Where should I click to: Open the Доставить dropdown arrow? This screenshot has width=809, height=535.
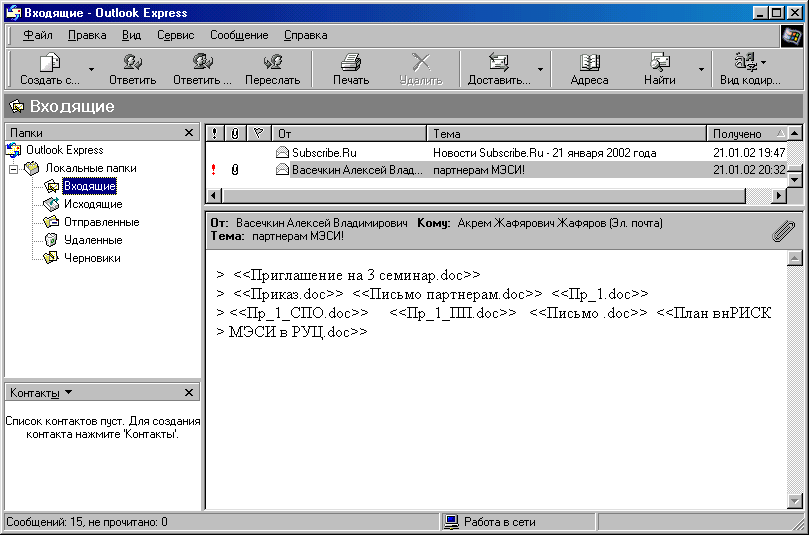pyautogui.click(x=540, y=69)
